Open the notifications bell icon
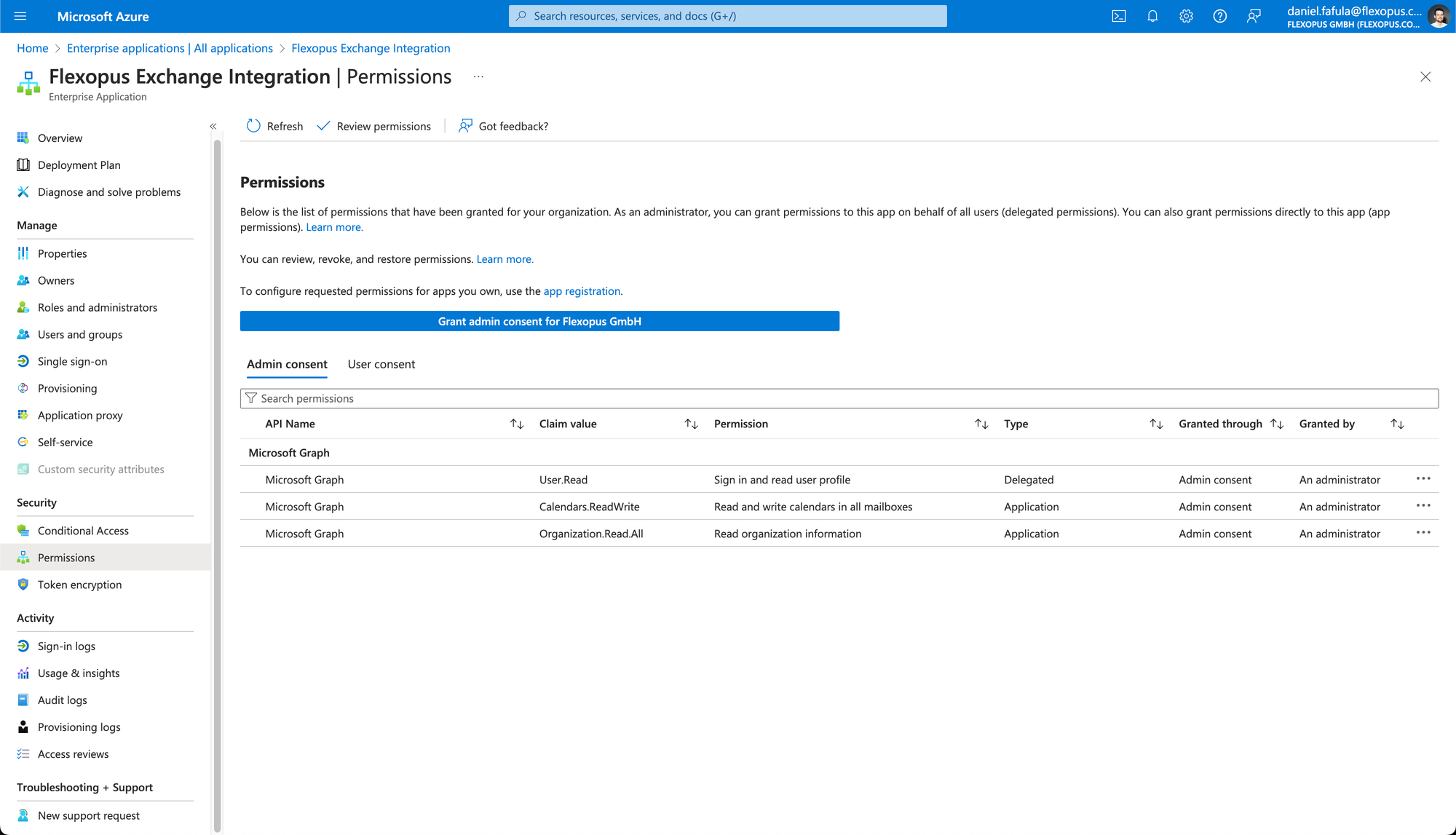 (x=1152, y=16)
